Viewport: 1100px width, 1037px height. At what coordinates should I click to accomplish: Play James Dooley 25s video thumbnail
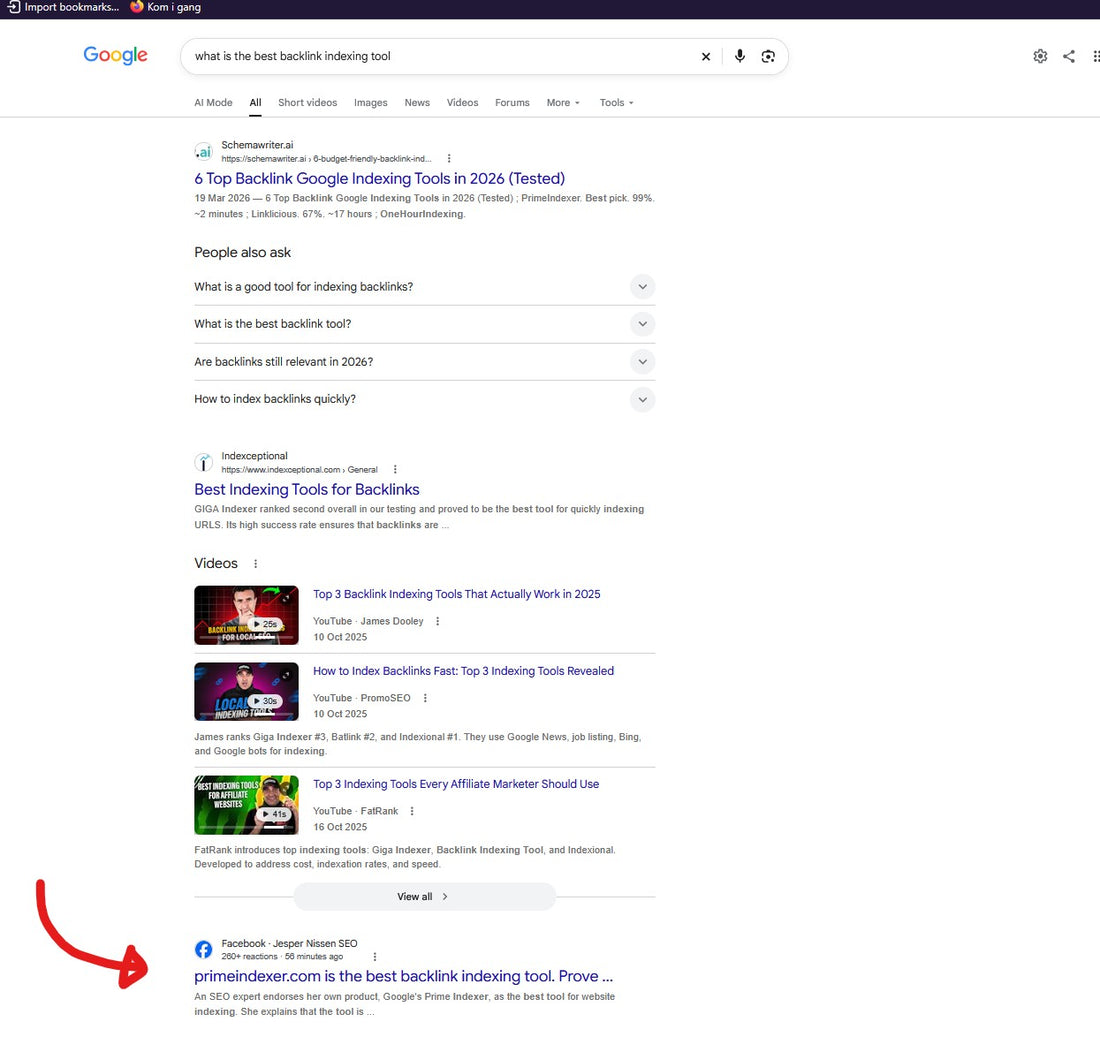246,615
